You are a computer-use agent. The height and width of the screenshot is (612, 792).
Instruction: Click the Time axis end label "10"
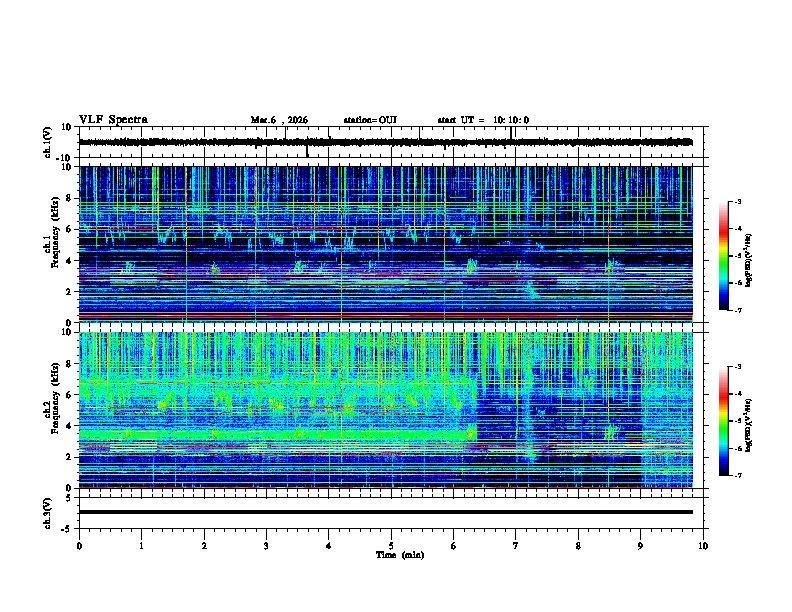click(703, 546)
